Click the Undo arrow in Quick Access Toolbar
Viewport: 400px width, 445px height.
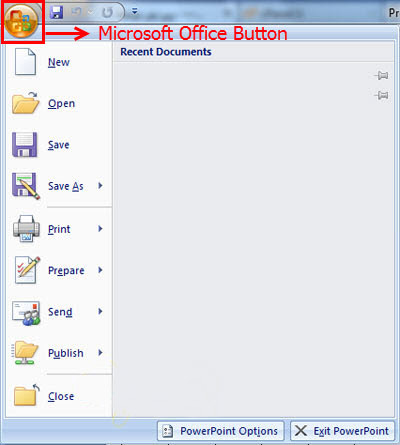click(x=76, y=12)
